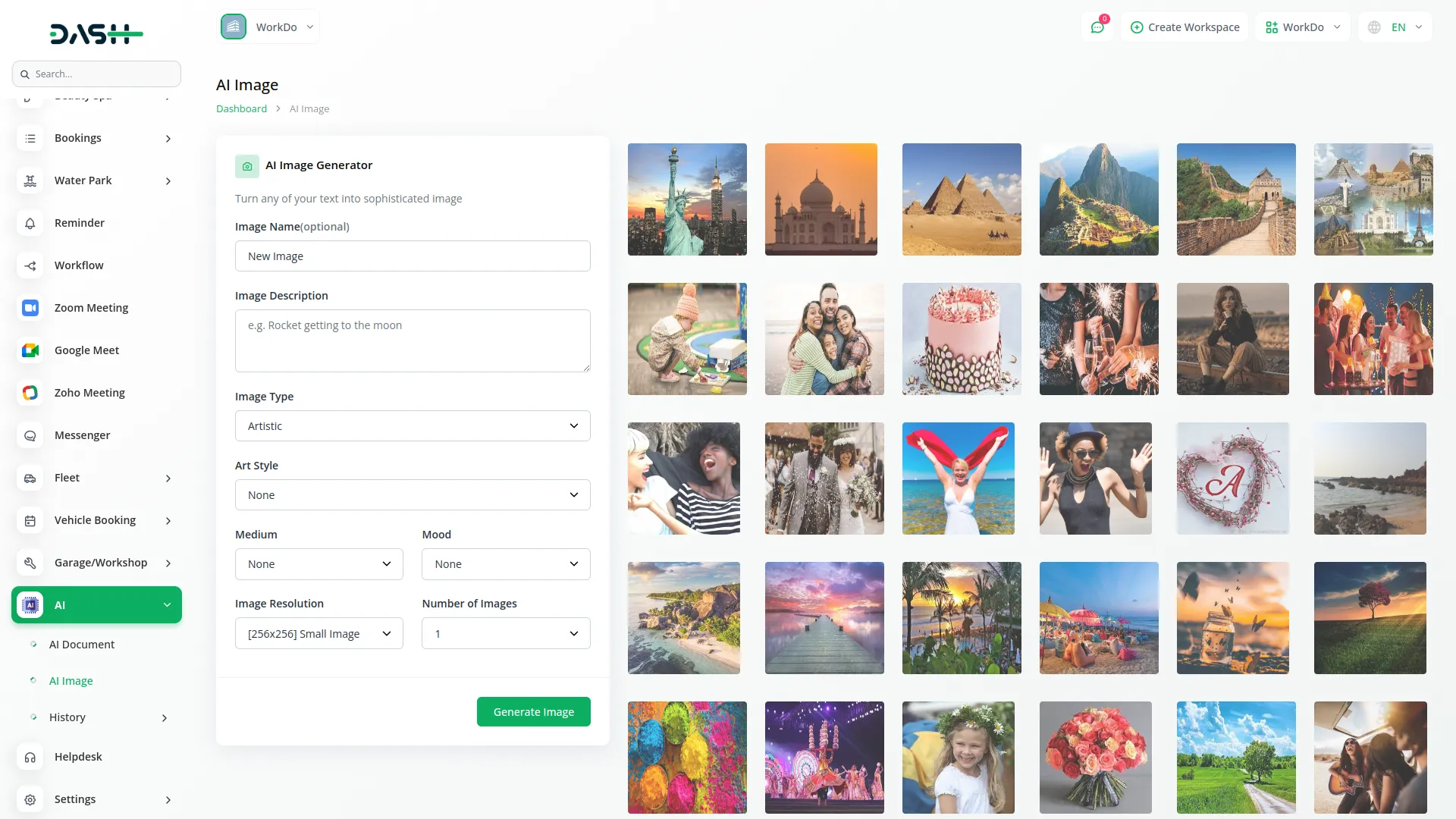Open AI Document menu item
Image resolution: width=1456 pixels, height=819 pixels.
(x=82, y=645)
